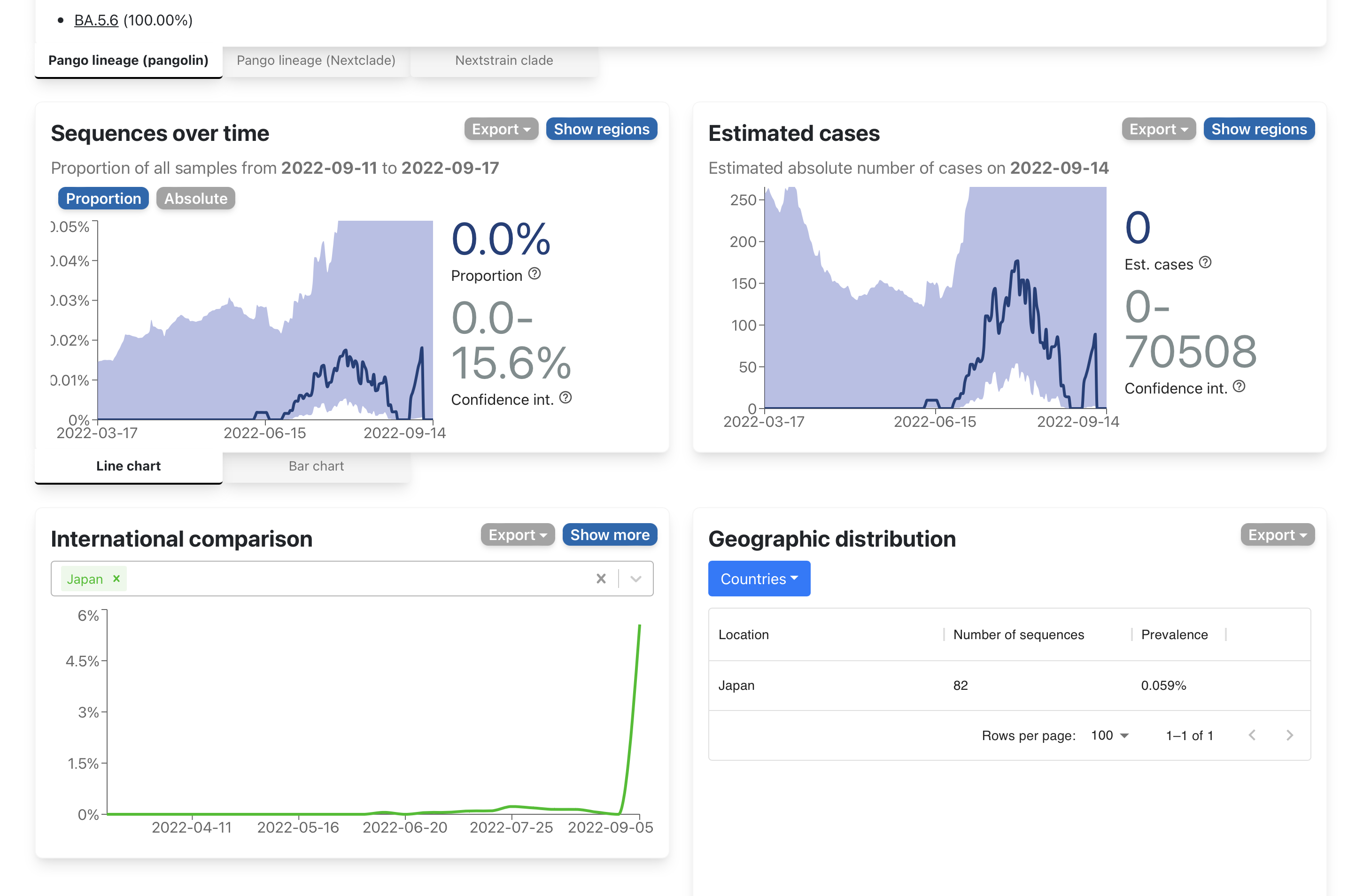Open Pango lineage (Nextclade) tab
This screenshot has width=1348, height=896.
point(316,61)
